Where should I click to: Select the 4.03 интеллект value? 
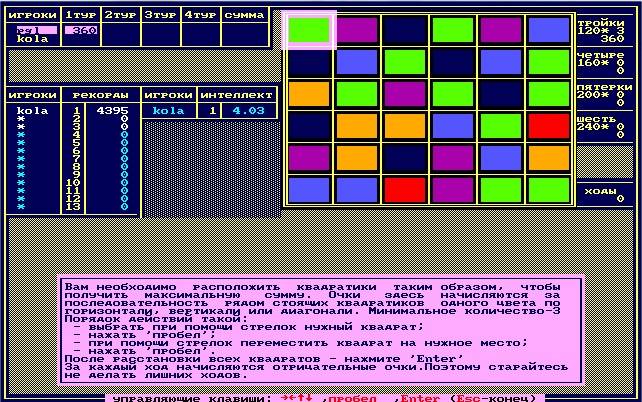(x=249, y=111)
